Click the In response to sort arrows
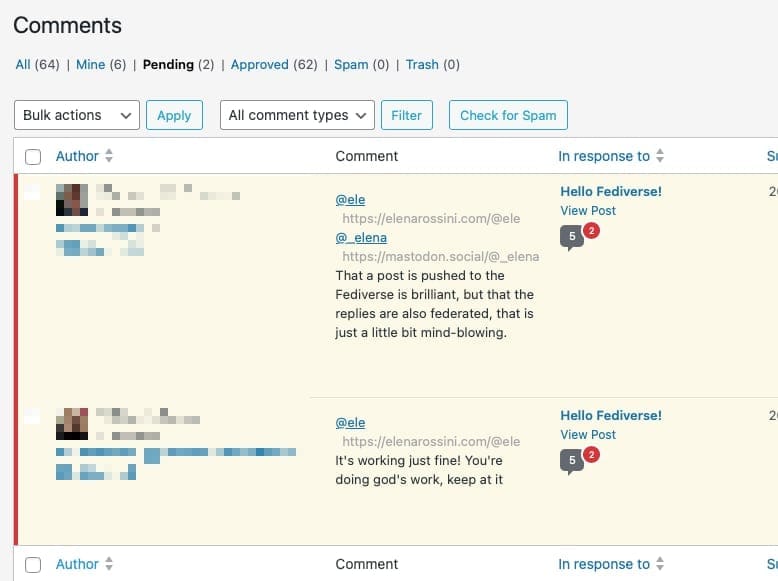Screen dimensions: 778x581 (x=660, y=156)
